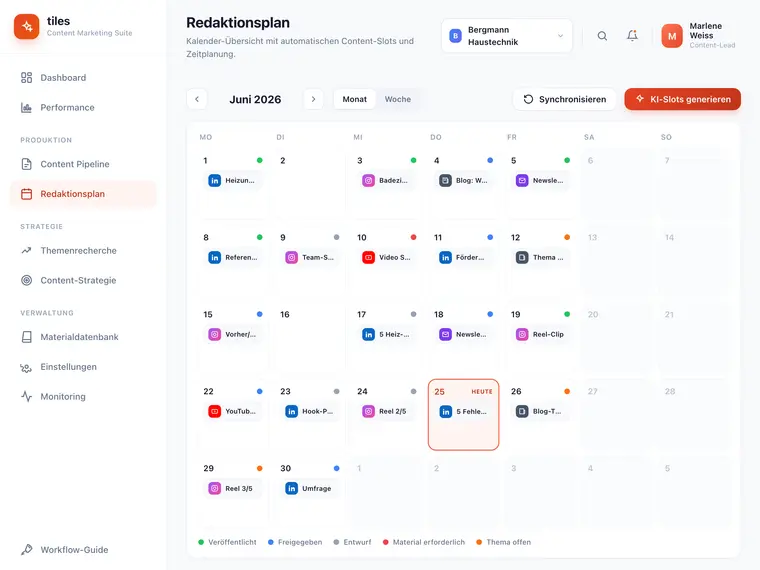Click Entwurf legend entry
Image resolution: width=760 pixels, height=570 pixels.
tap(352, 542)
